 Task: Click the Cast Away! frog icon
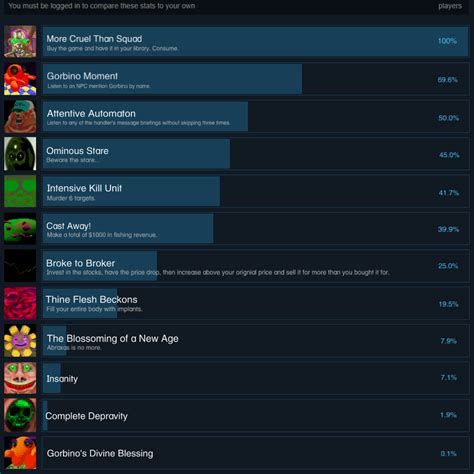pyautogui.click(x=20, y=229)
